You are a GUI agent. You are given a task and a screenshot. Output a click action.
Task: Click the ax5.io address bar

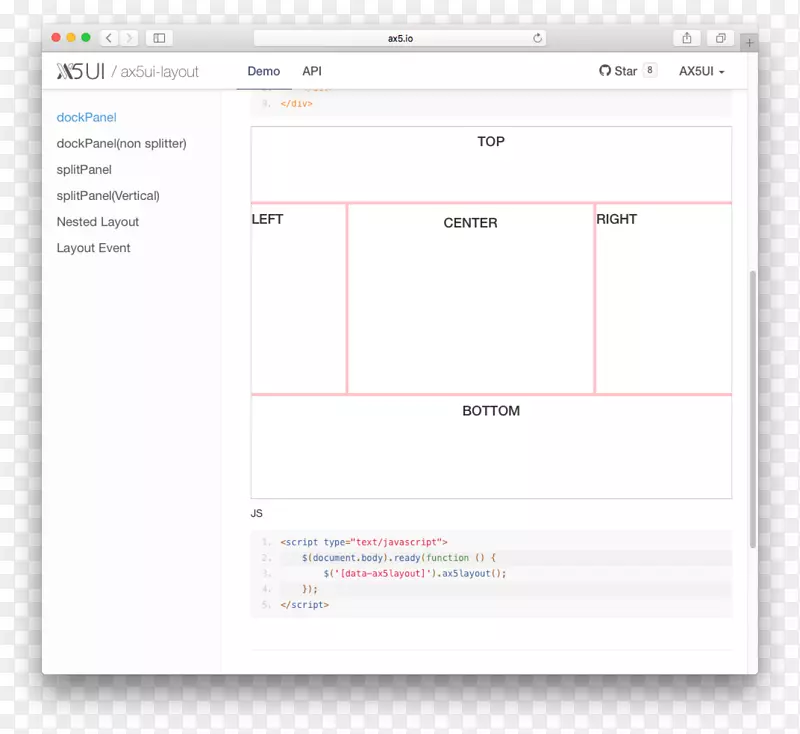point(400,38)
